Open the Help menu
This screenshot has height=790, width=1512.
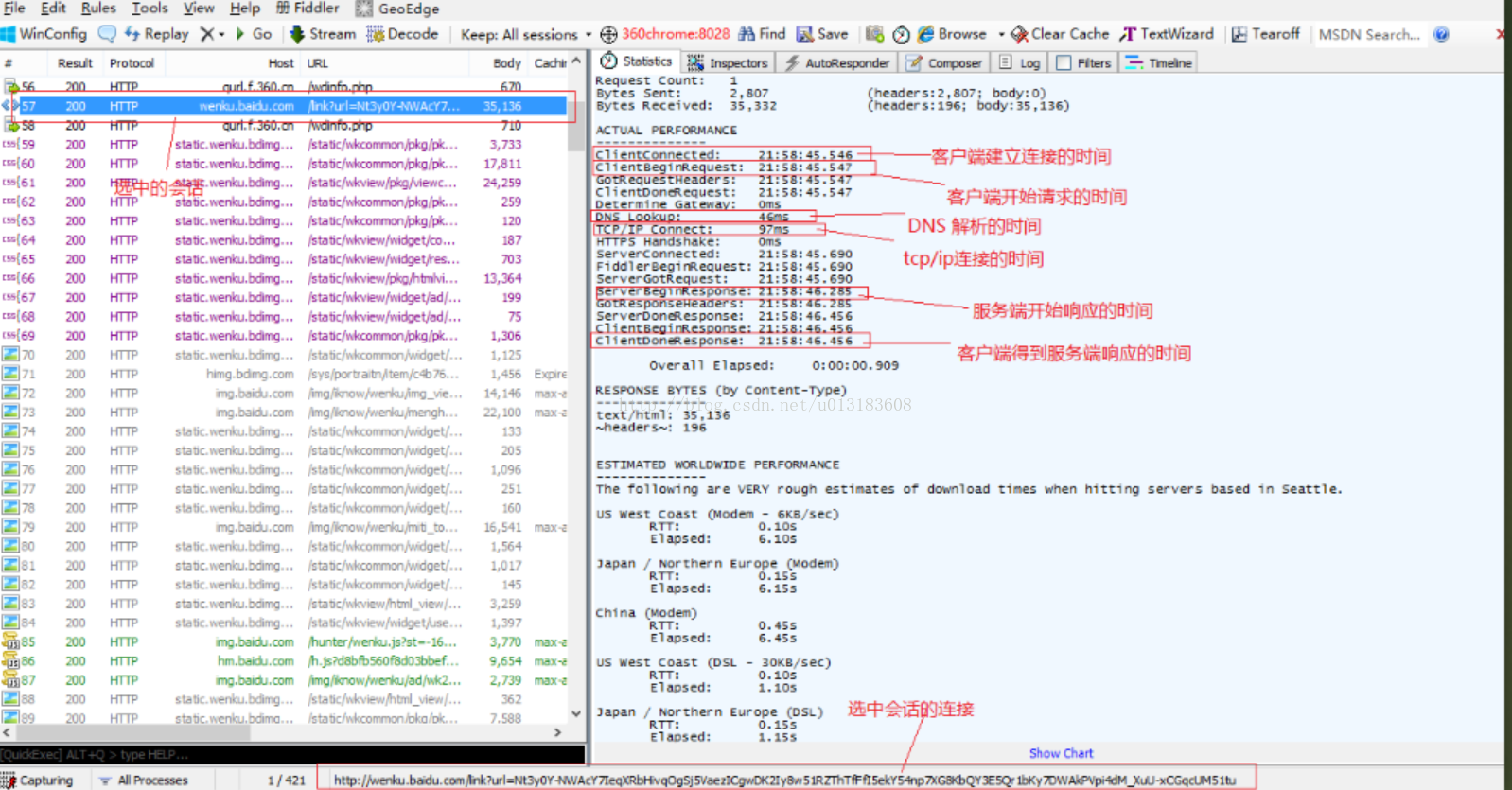(x=245, y=8)
